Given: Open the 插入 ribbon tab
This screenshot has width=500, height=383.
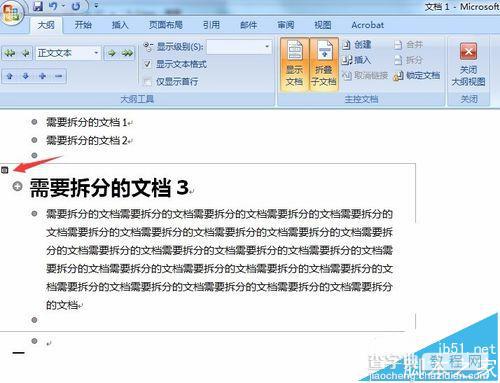Looking at the screenshot, I should tap(120, 25).
